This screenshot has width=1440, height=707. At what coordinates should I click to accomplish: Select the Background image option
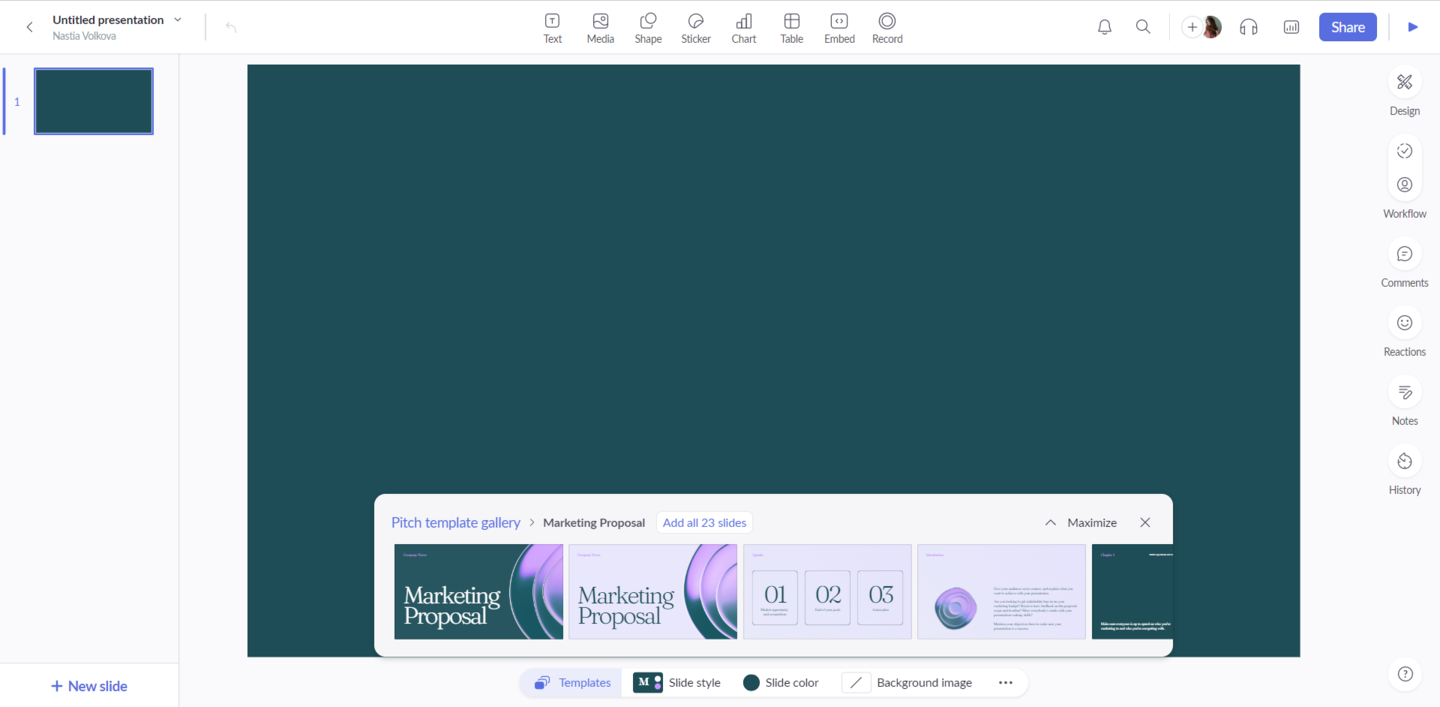click(x=908, y=683)
